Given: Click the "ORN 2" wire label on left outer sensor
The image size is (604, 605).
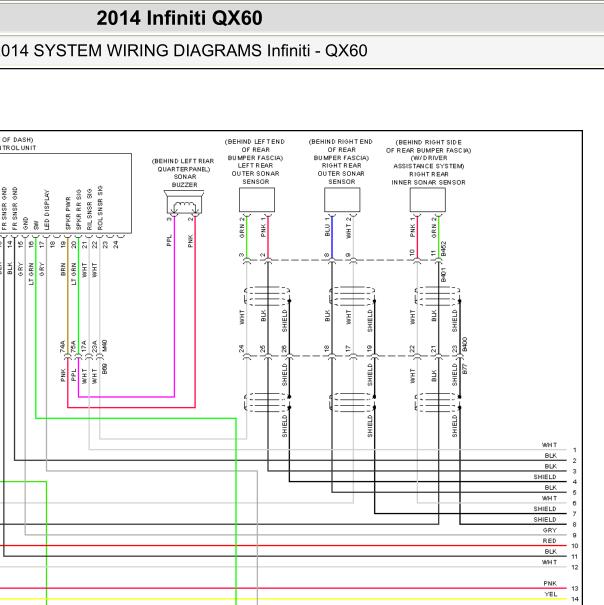Looking at the screenshot, I should click(x=242, y=228).
